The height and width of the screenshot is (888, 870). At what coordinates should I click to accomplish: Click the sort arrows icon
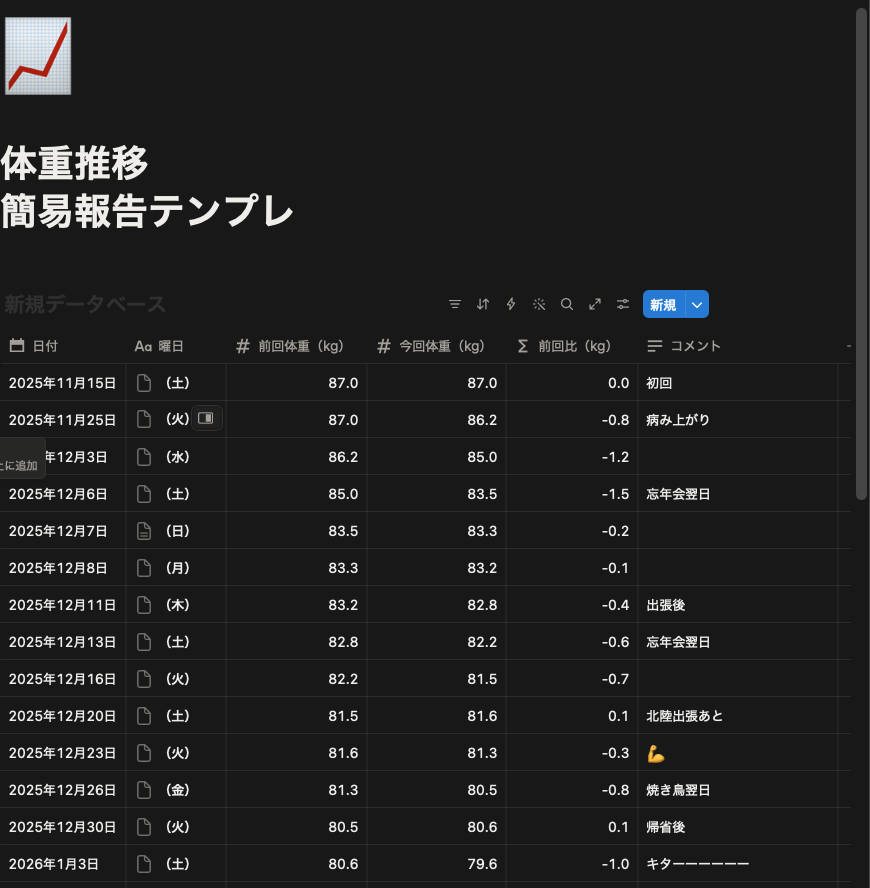coord(483,304)
